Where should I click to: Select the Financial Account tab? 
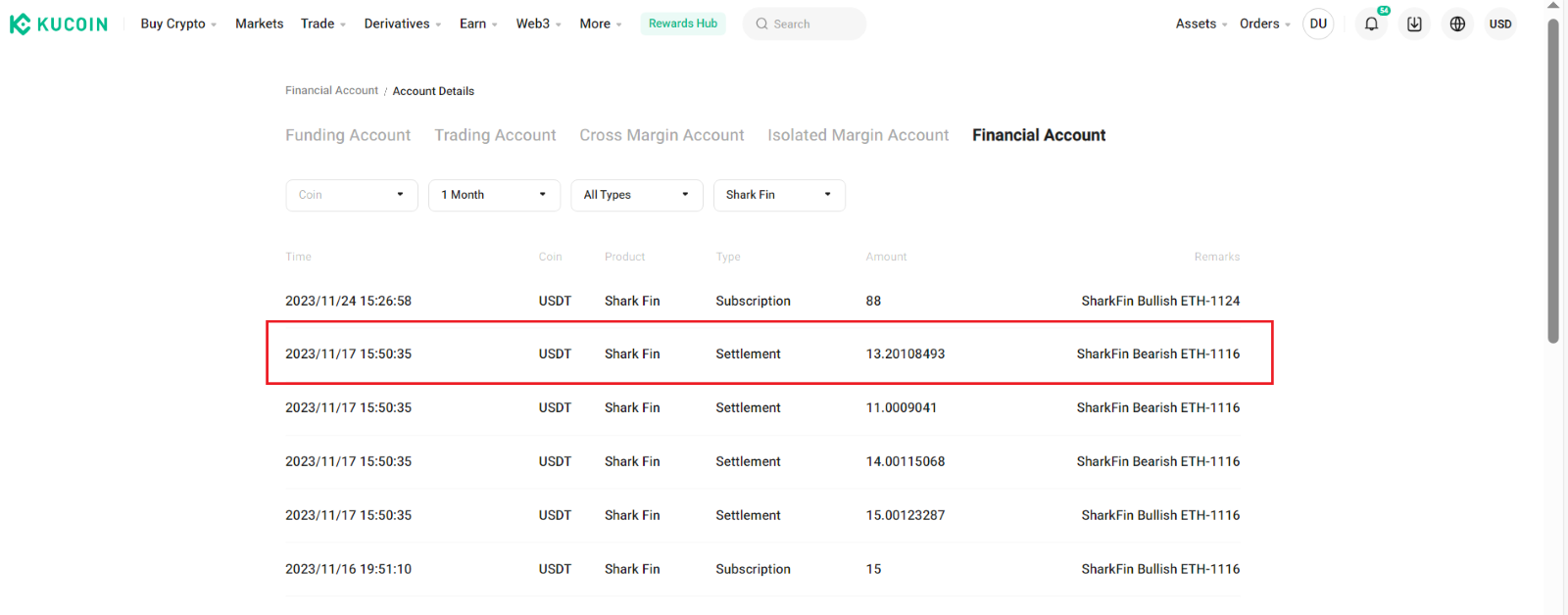click(x=1039, y=135)
